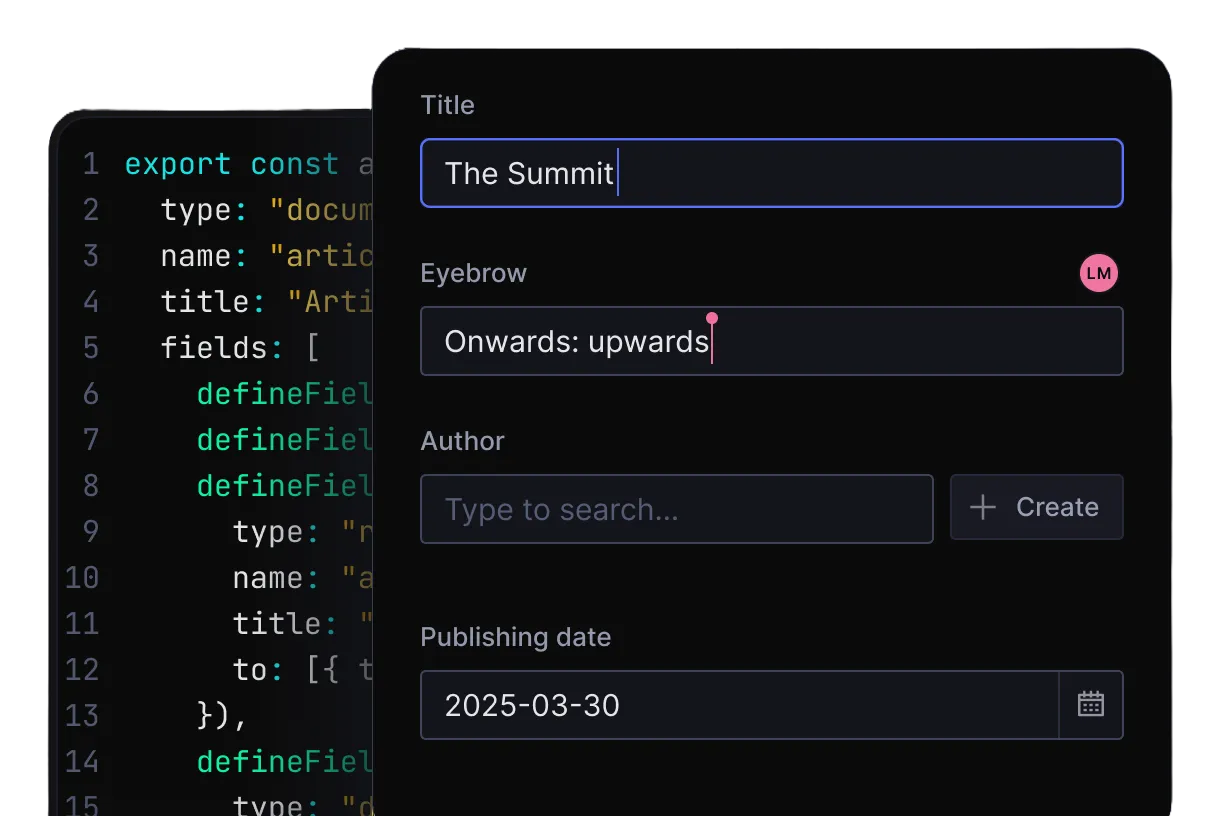Click the Title field label
1224x816 pixels.
click(x=447, y=104)
